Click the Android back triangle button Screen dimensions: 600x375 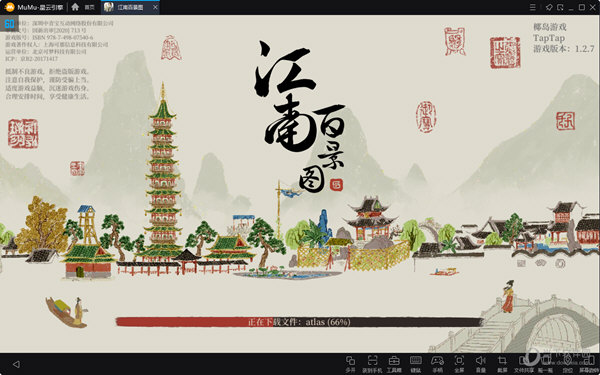(x=16, y=364)
